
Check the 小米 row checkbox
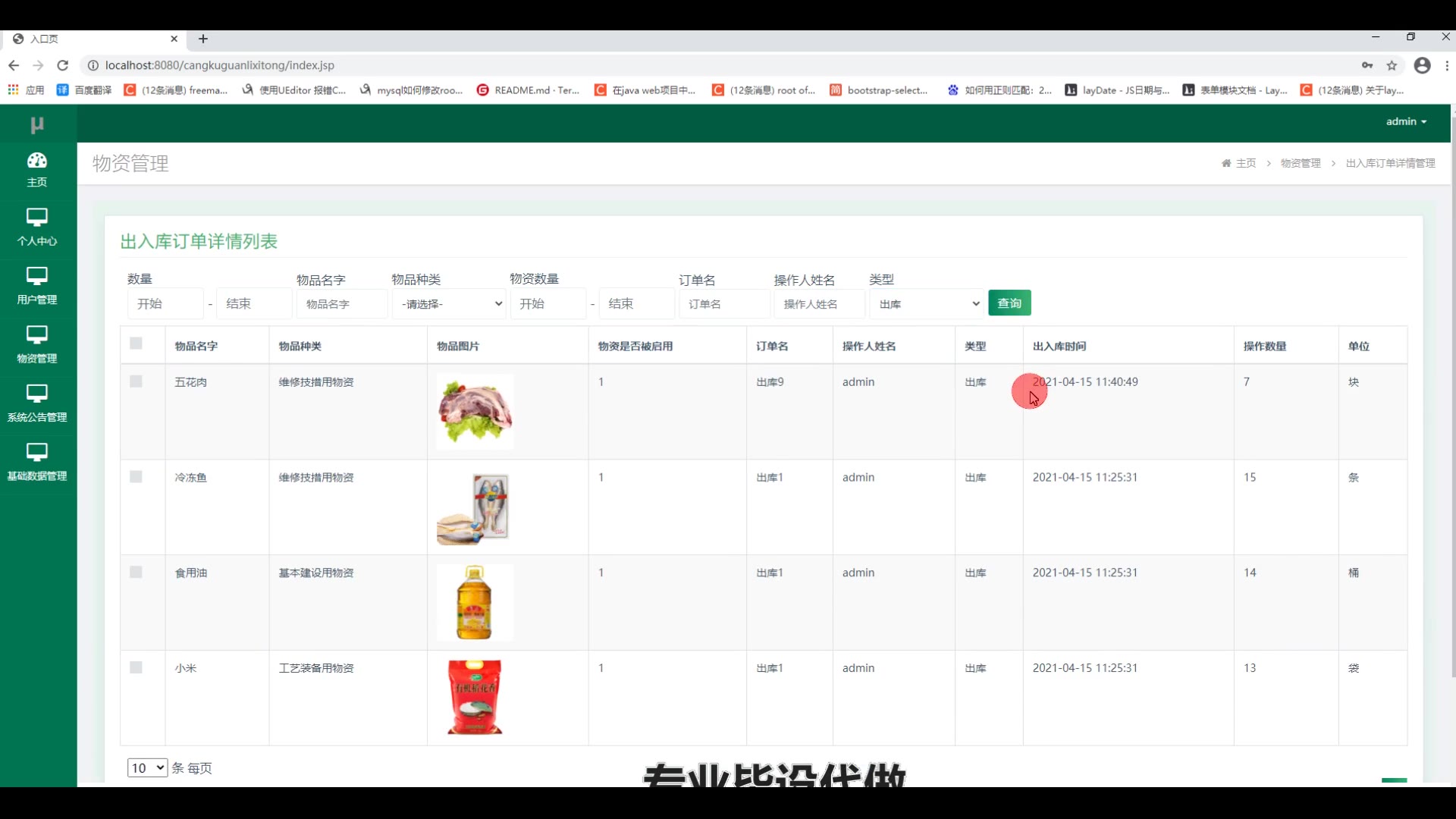(136, 667)
